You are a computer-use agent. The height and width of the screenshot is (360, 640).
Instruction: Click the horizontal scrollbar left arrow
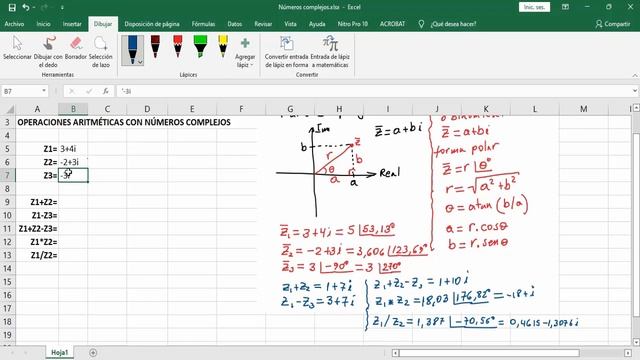[395, 353]
